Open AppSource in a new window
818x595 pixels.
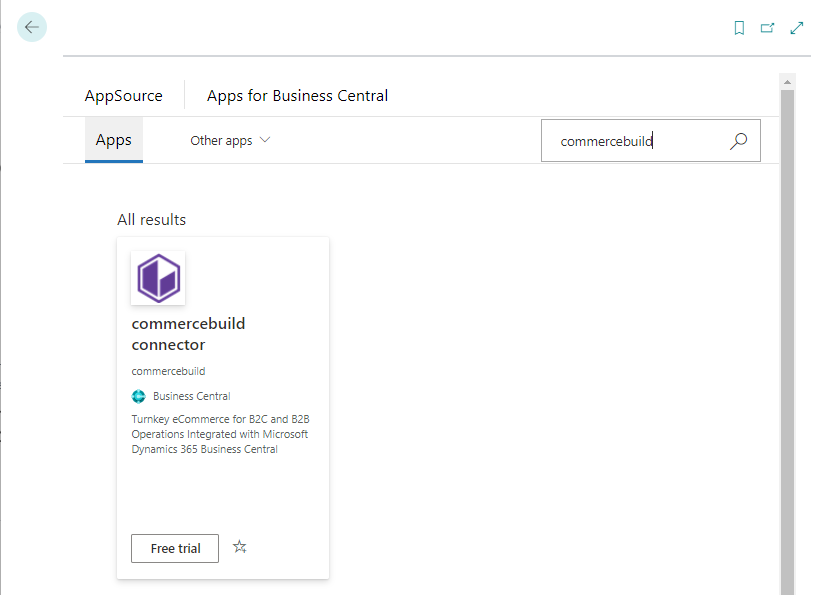click(x=768, y=27)
